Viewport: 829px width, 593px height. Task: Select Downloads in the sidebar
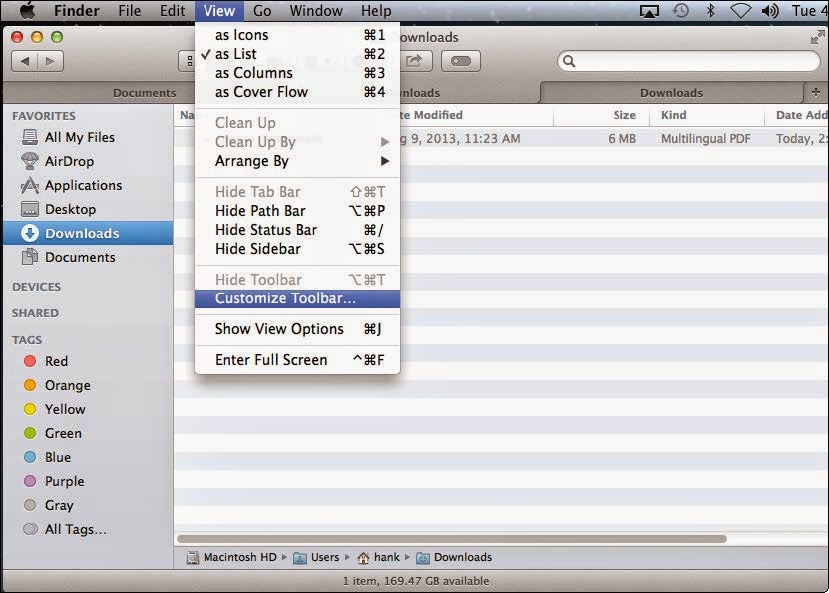88,233
